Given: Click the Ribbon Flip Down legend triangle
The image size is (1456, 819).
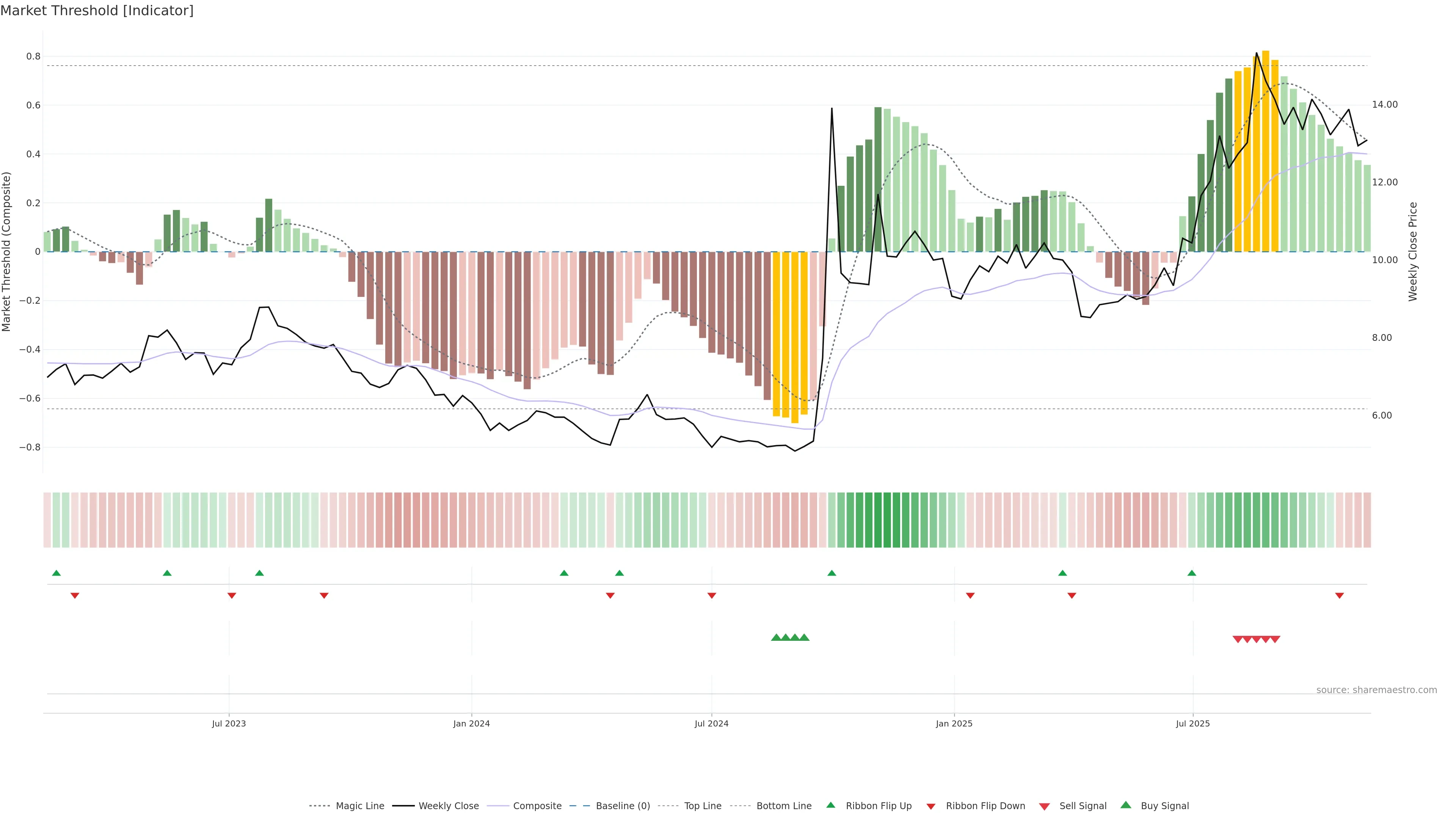Looking at the screenshot, I should coord(931,806).
